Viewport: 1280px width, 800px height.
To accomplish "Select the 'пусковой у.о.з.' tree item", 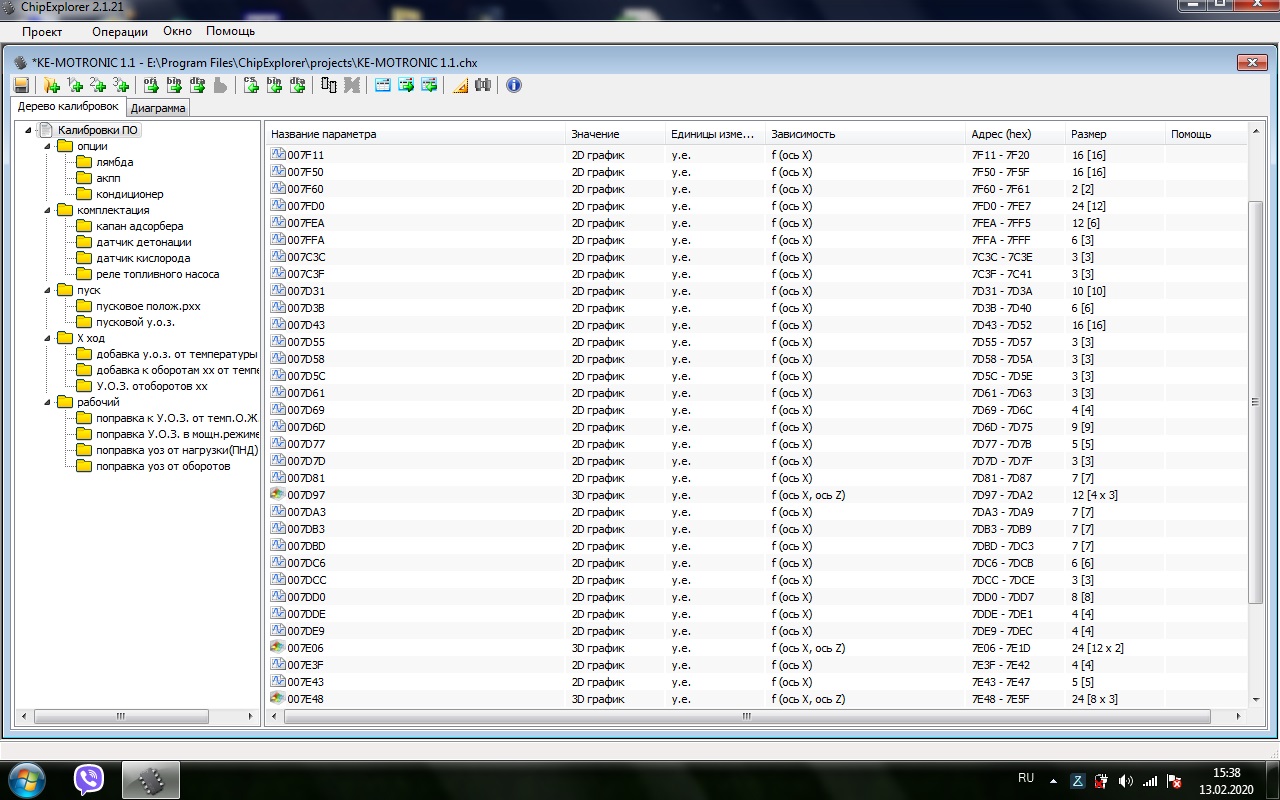I will coord(135,322).
